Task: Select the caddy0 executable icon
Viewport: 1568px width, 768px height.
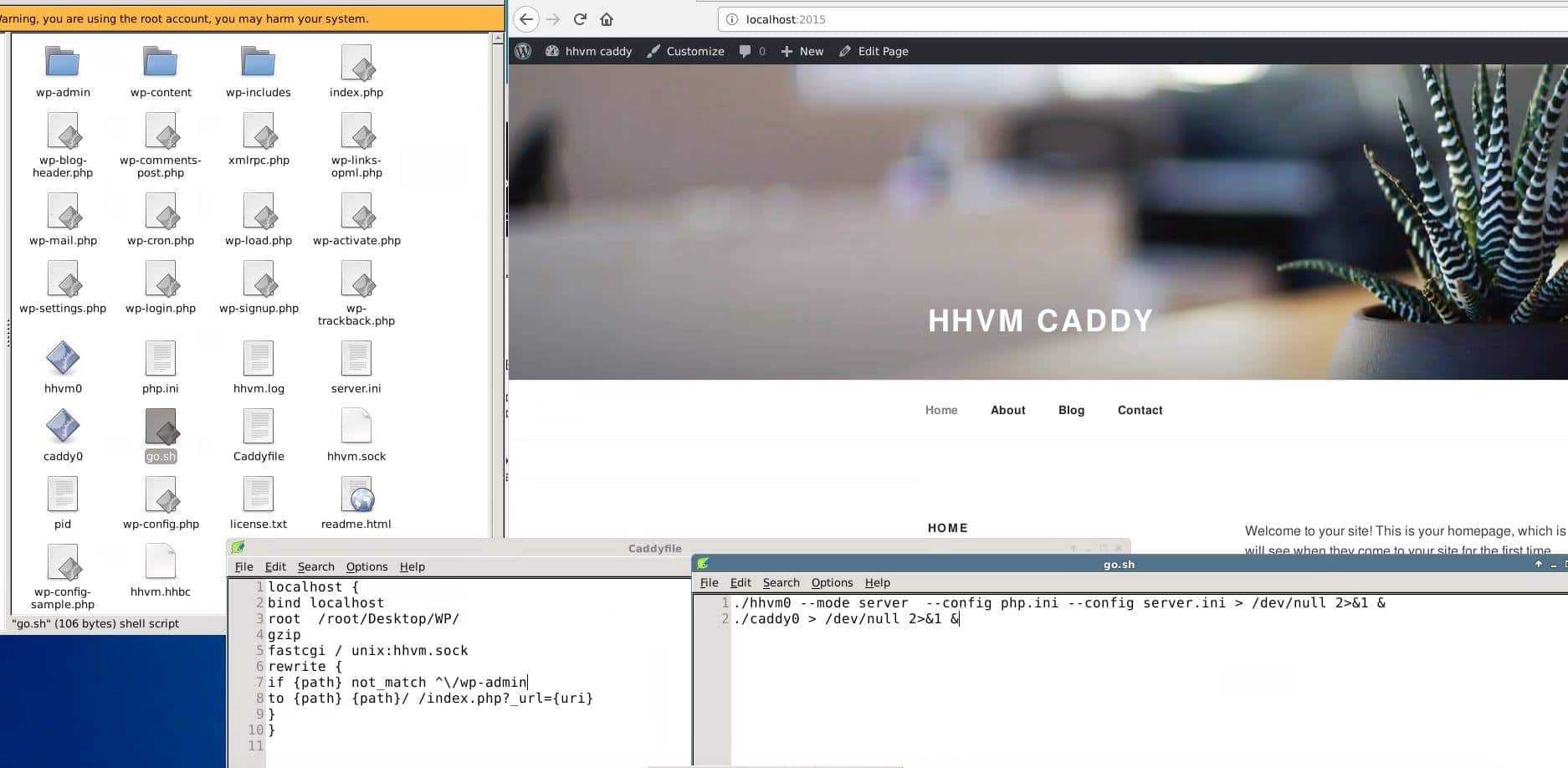Action: [63, 427]
